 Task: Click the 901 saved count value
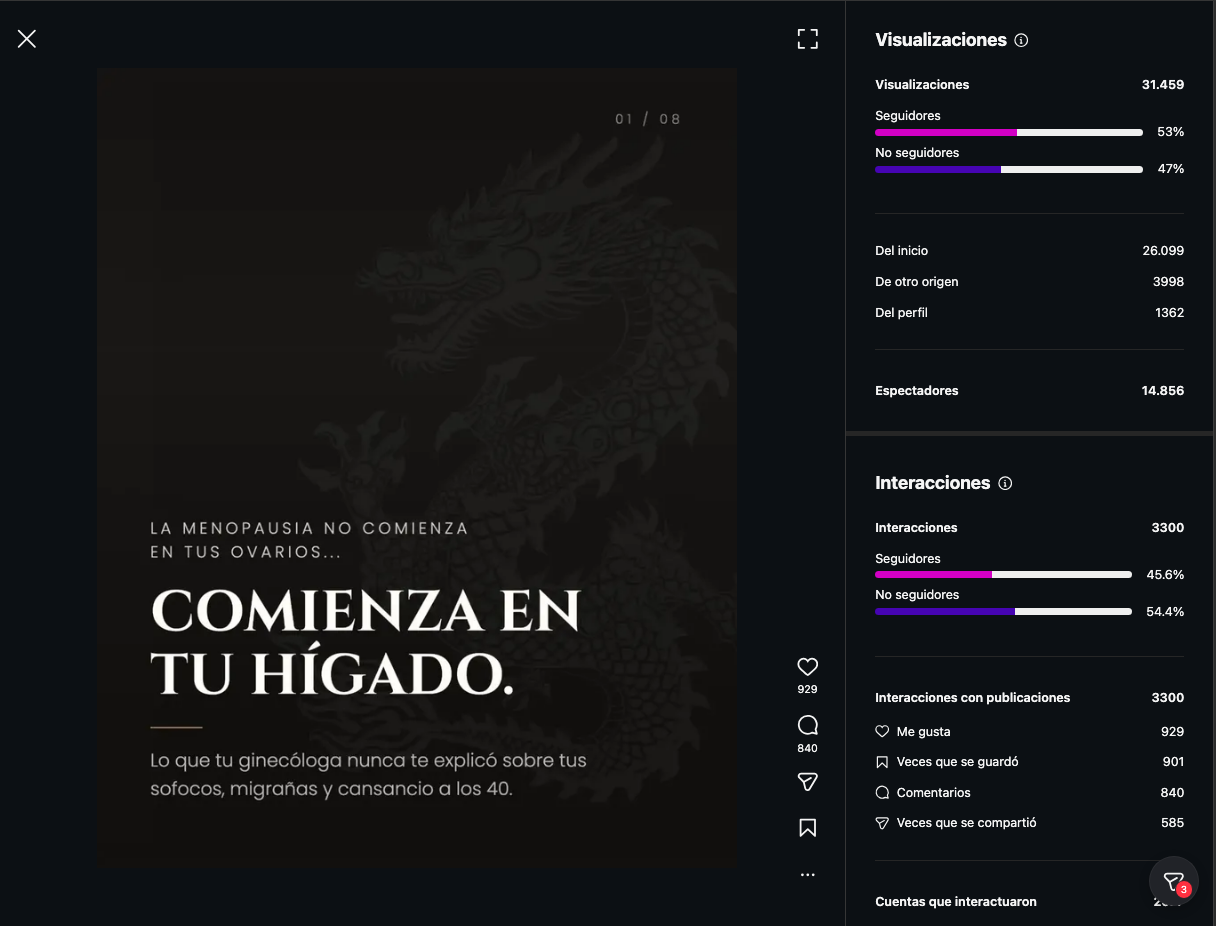[1173, 762]
